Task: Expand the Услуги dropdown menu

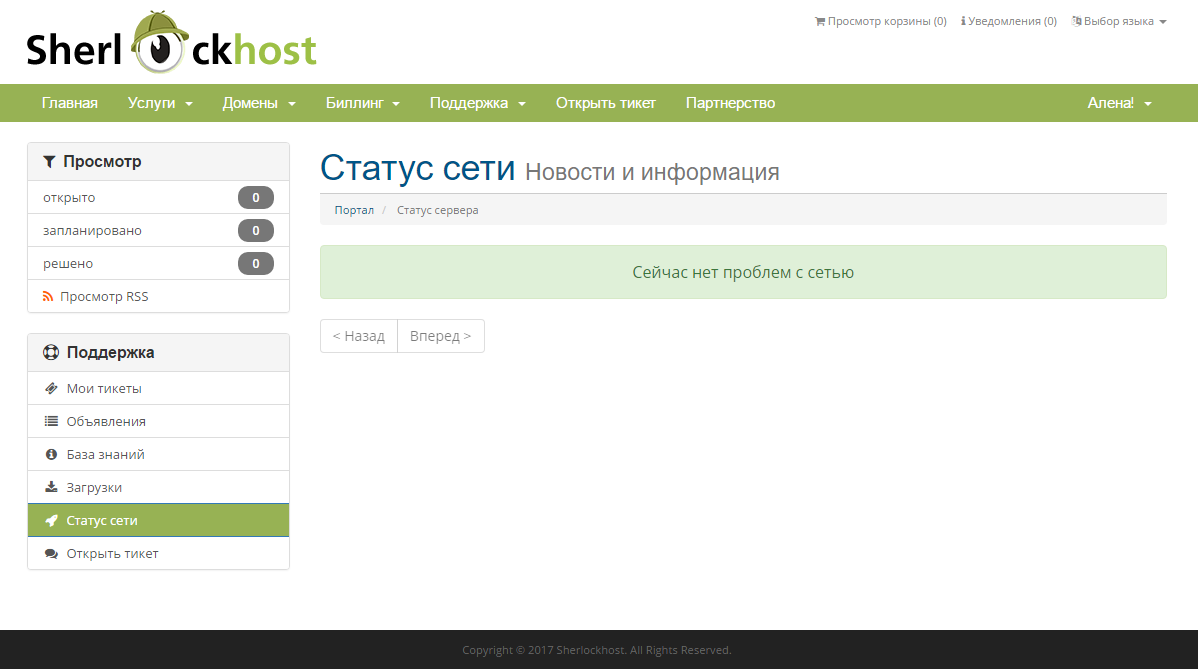Action: tap(160, 103)
